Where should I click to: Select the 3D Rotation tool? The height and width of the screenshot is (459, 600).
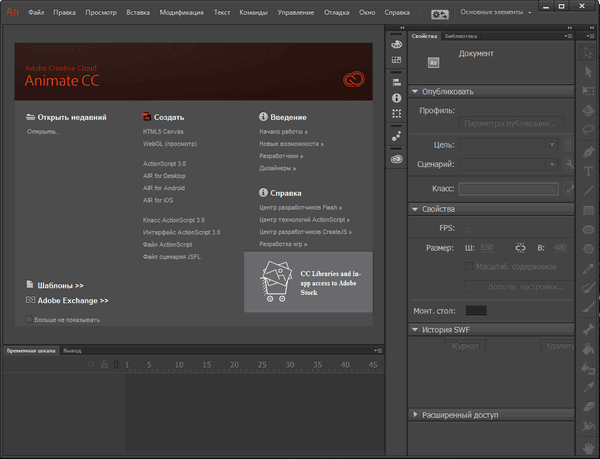[x=588, y=111]
